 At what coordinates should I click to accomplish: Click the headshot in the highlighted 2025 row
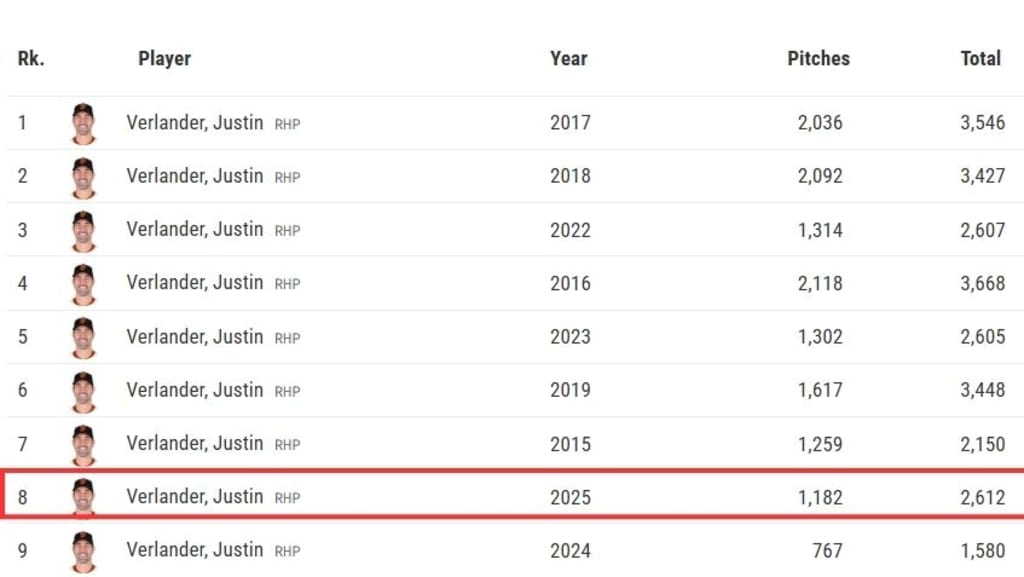point(83,497)
